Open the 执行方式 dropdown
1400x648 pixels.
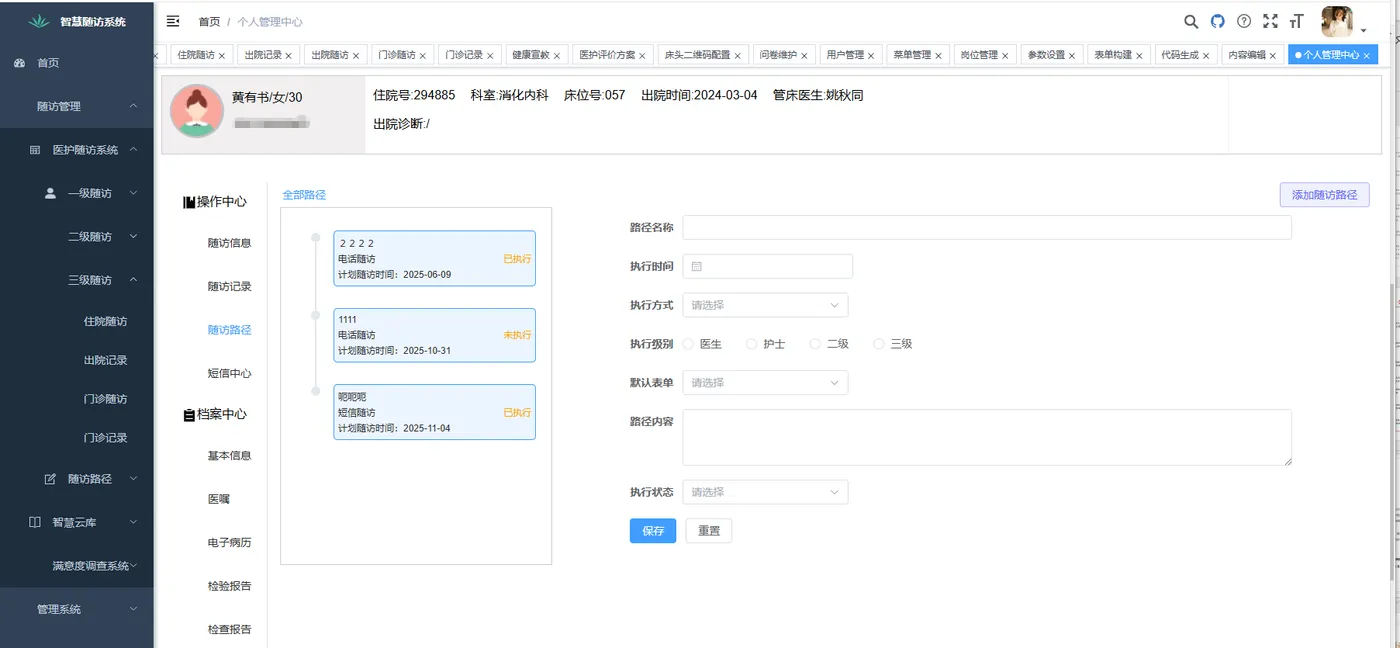point(765,304)
